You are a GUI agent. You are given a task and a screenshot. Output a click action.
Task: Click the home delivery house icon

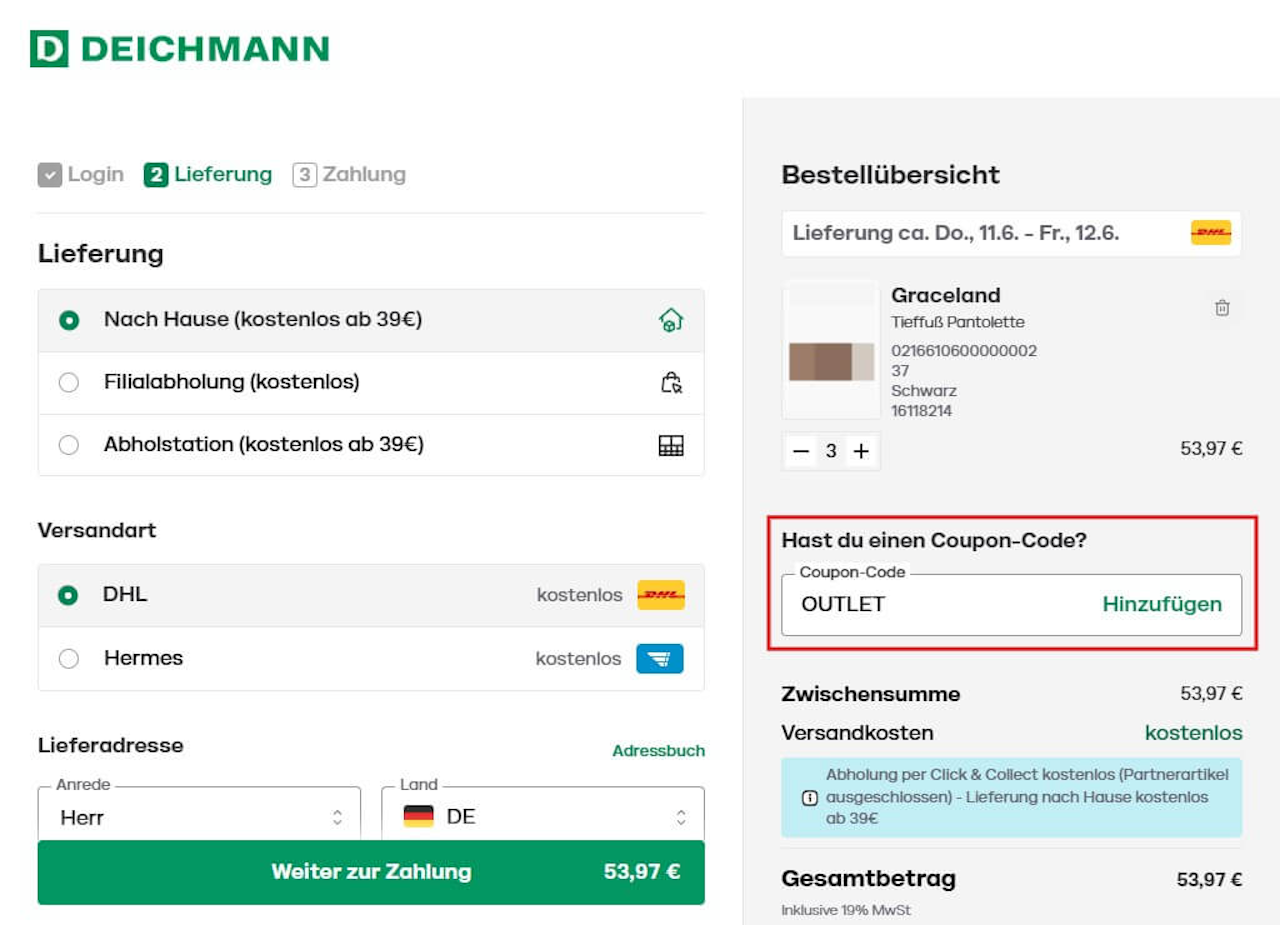pyautogui.click(x=671, y=321)
